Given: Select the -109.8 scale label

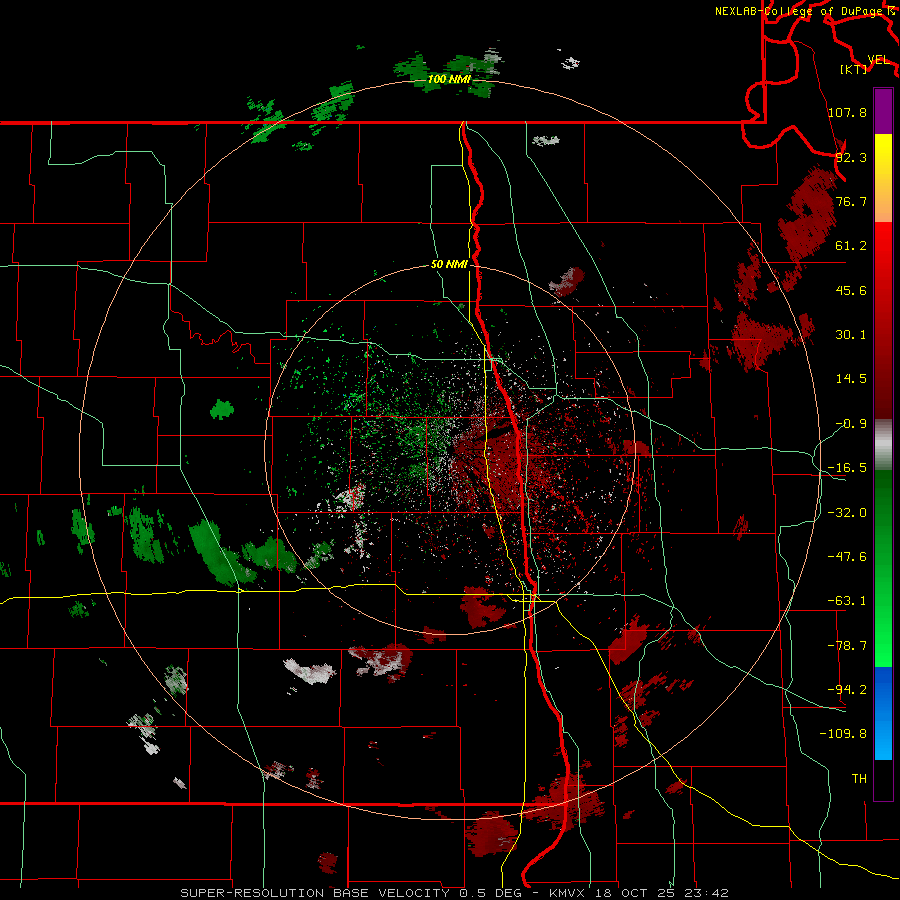Looking at the screenshot, I should point(843,734).
